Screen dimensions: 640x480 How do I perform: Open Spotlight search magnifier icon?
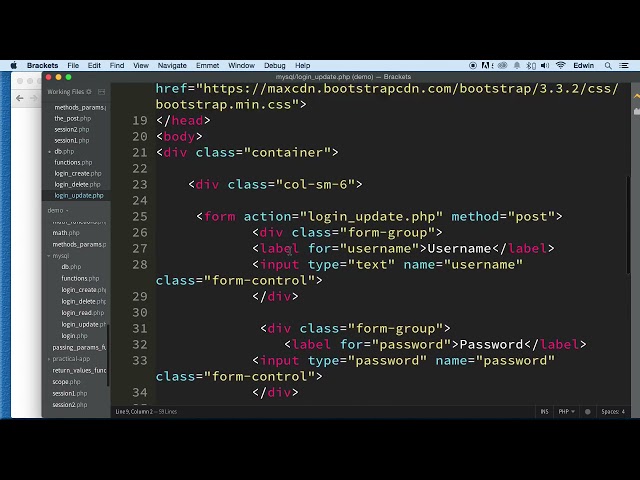coord(608,66)
